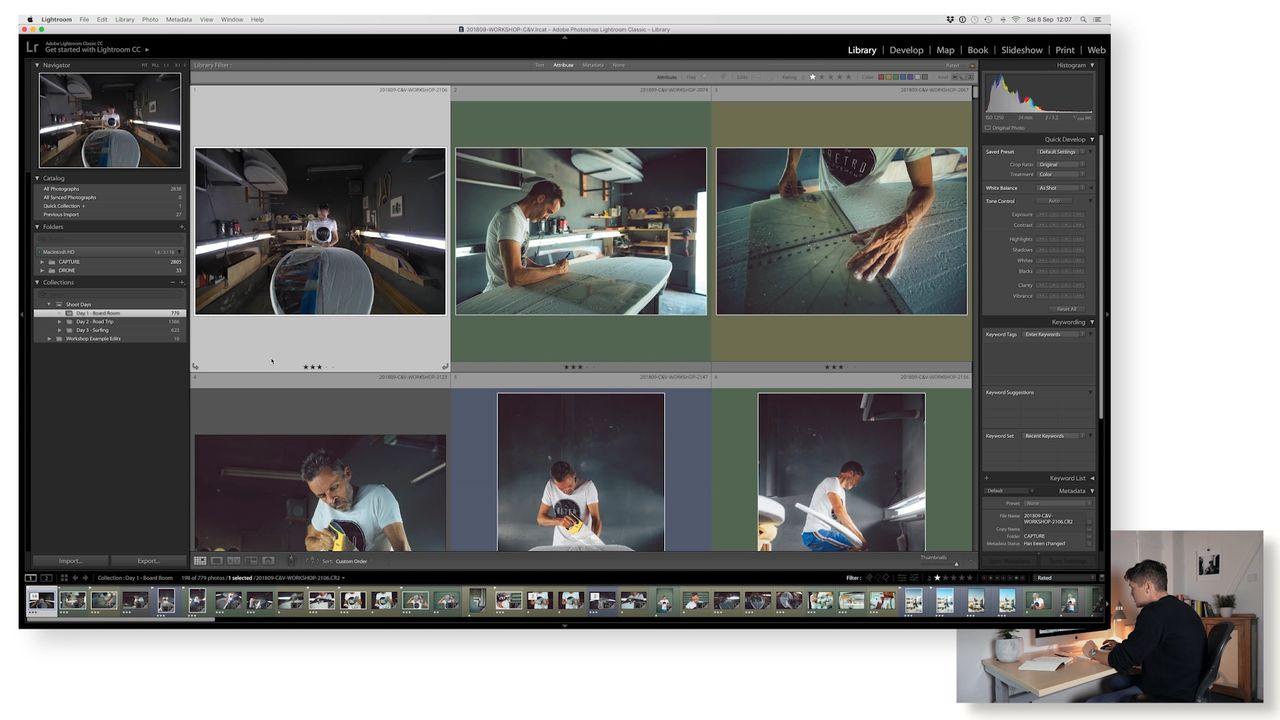Select Metadata tab in Library Filter
The height and width of the screenshot is (720, 1280).
[593, 65]
